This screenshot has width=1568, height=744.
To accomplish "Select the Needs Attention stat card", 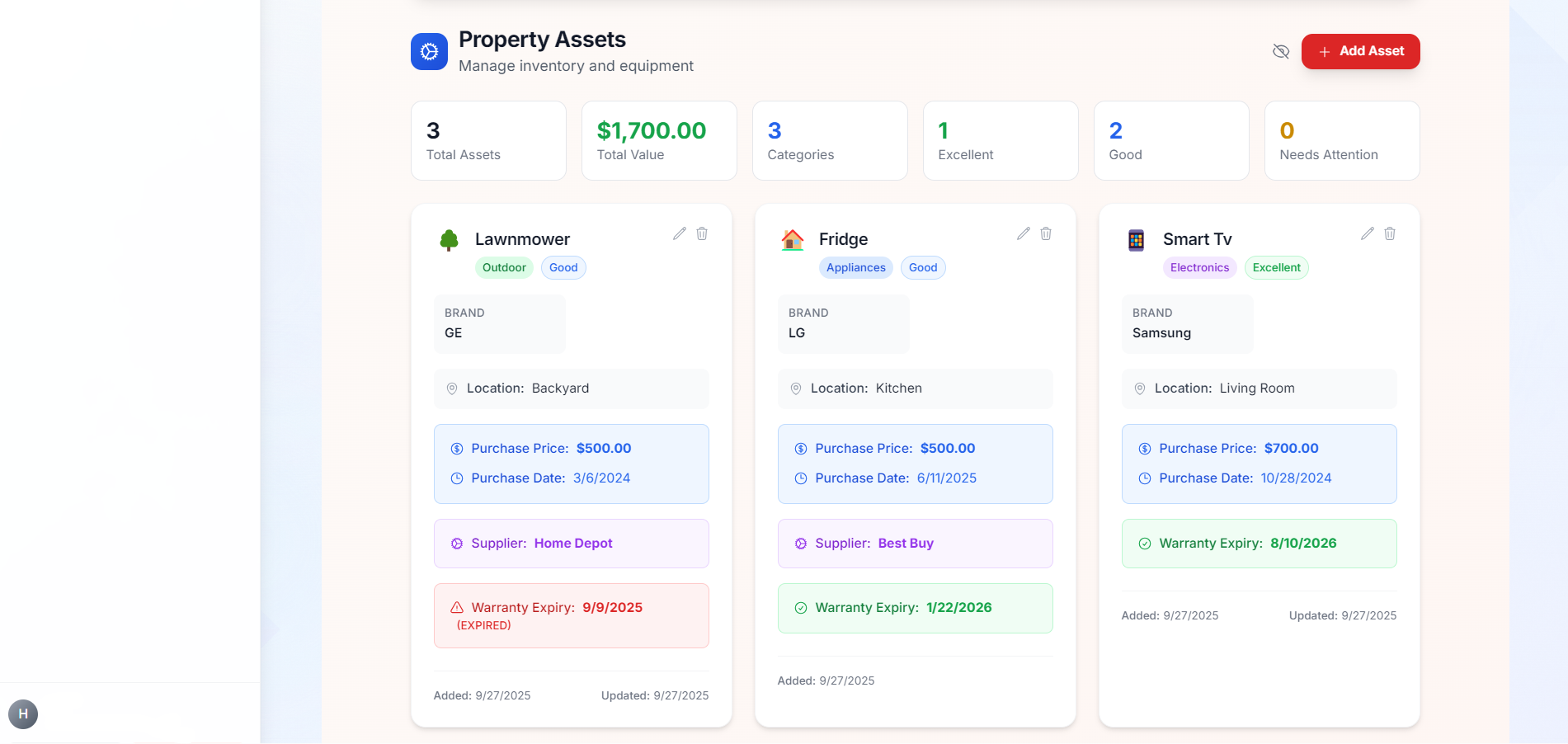I will [x=1342, y=140].
